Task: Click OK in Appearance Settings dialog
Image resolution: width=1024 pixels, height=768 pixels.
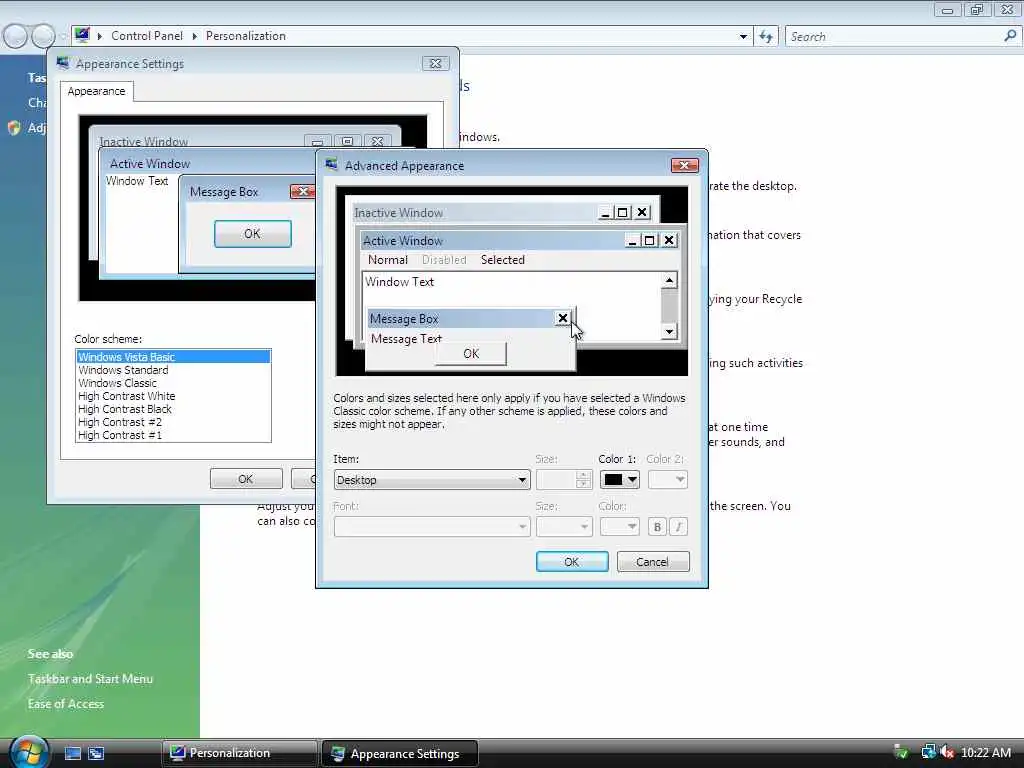Action: coord(246,479)
